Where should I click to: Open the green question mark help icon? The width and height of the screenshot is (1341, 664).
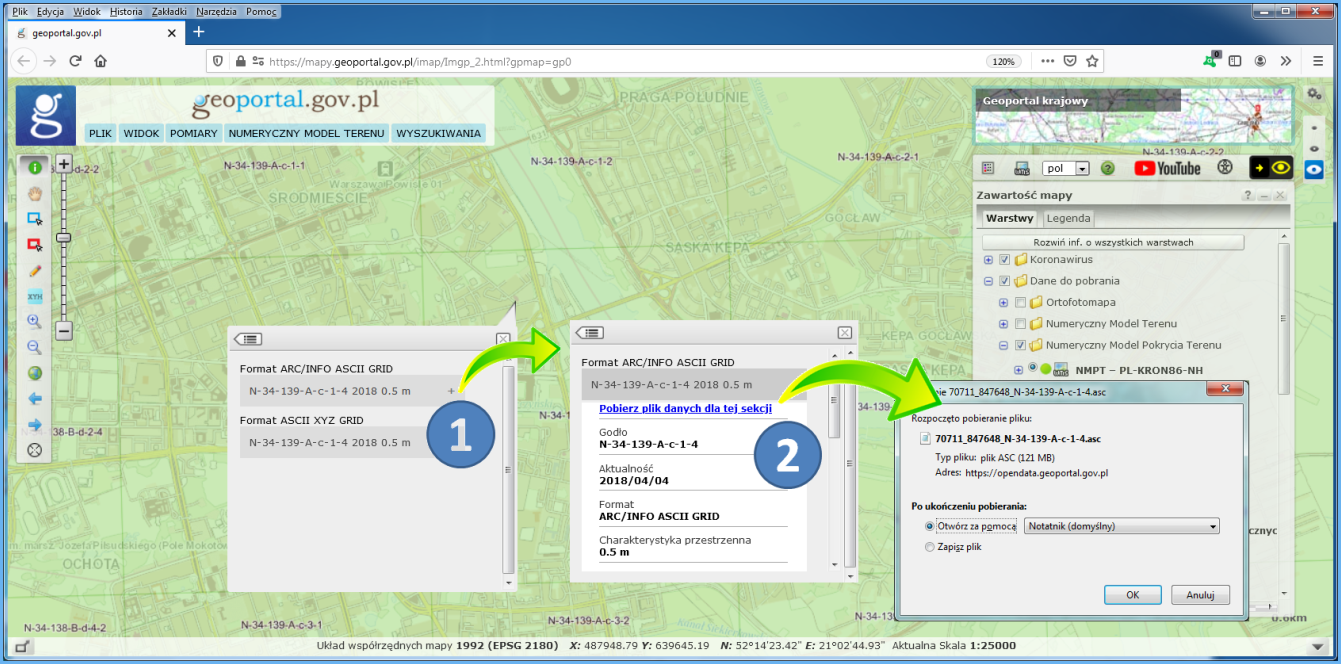[1107, 168]
